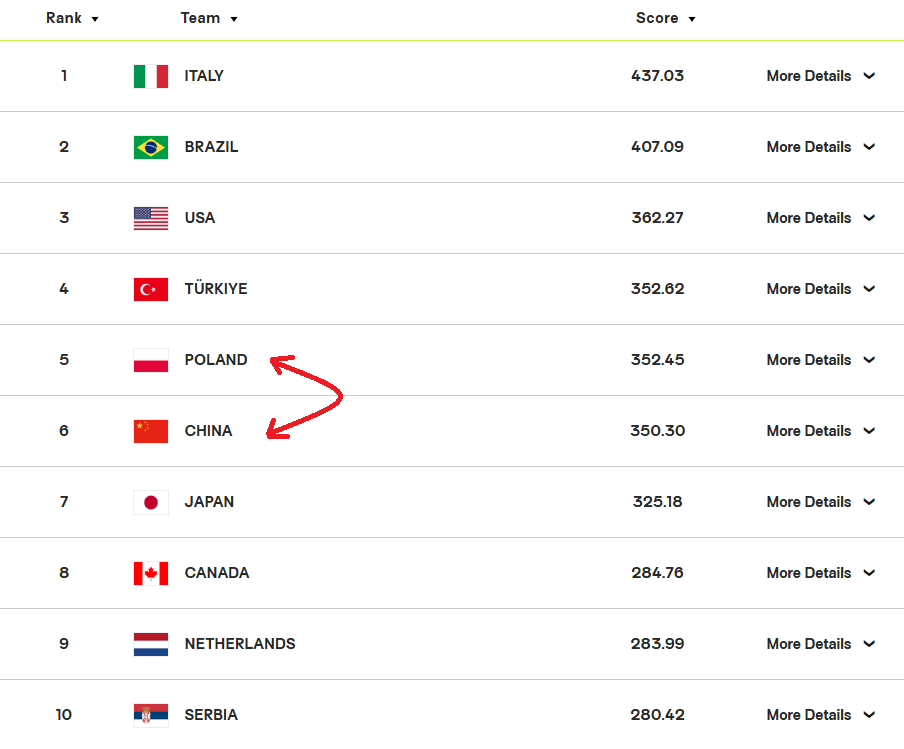The image size is (904, 749).
Task: Sort the table by Rank column
Action: coord(72,18)
